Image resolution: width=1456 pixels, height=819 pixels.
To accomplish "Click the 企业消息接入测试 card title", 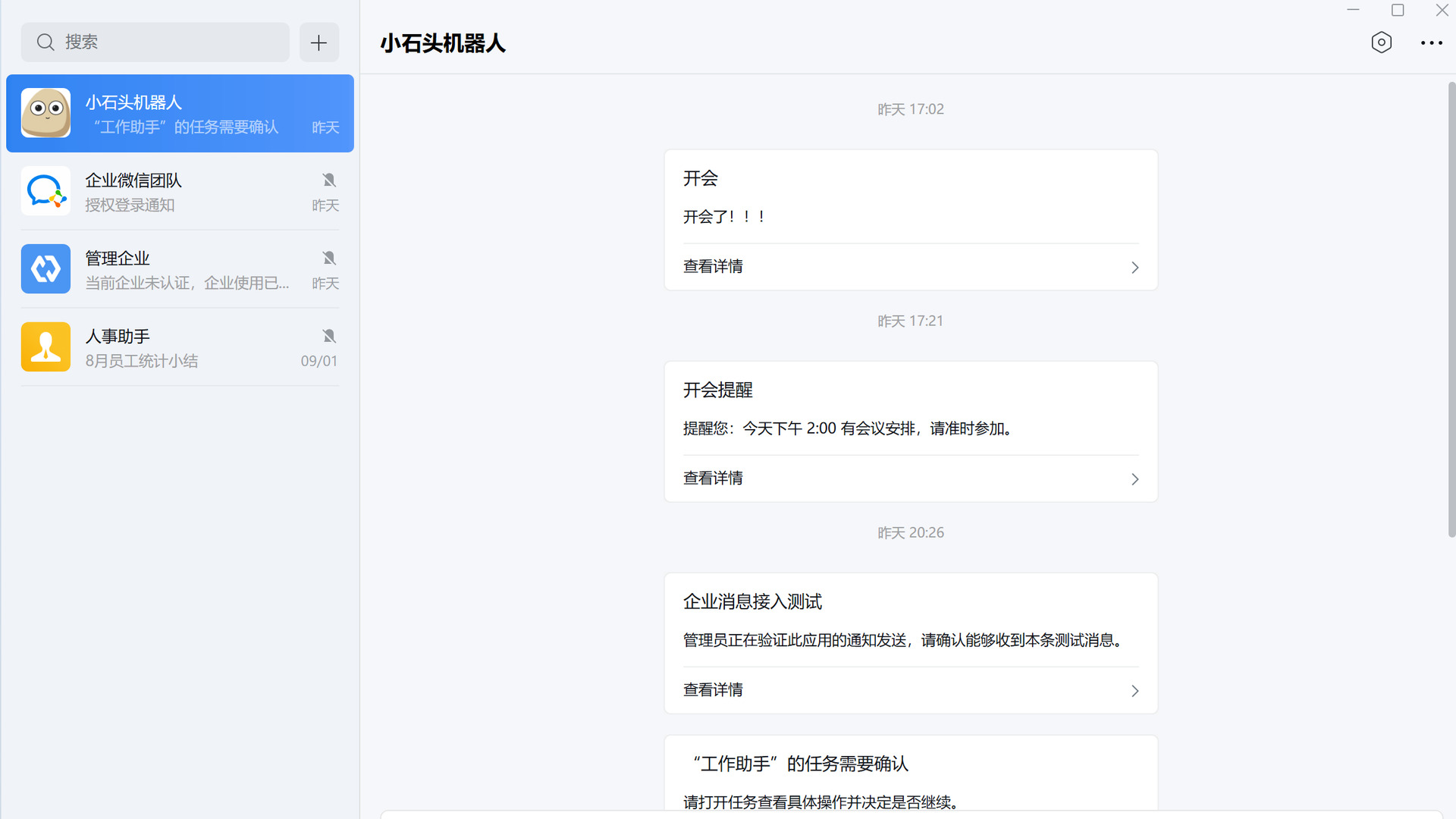I will 752,602.
